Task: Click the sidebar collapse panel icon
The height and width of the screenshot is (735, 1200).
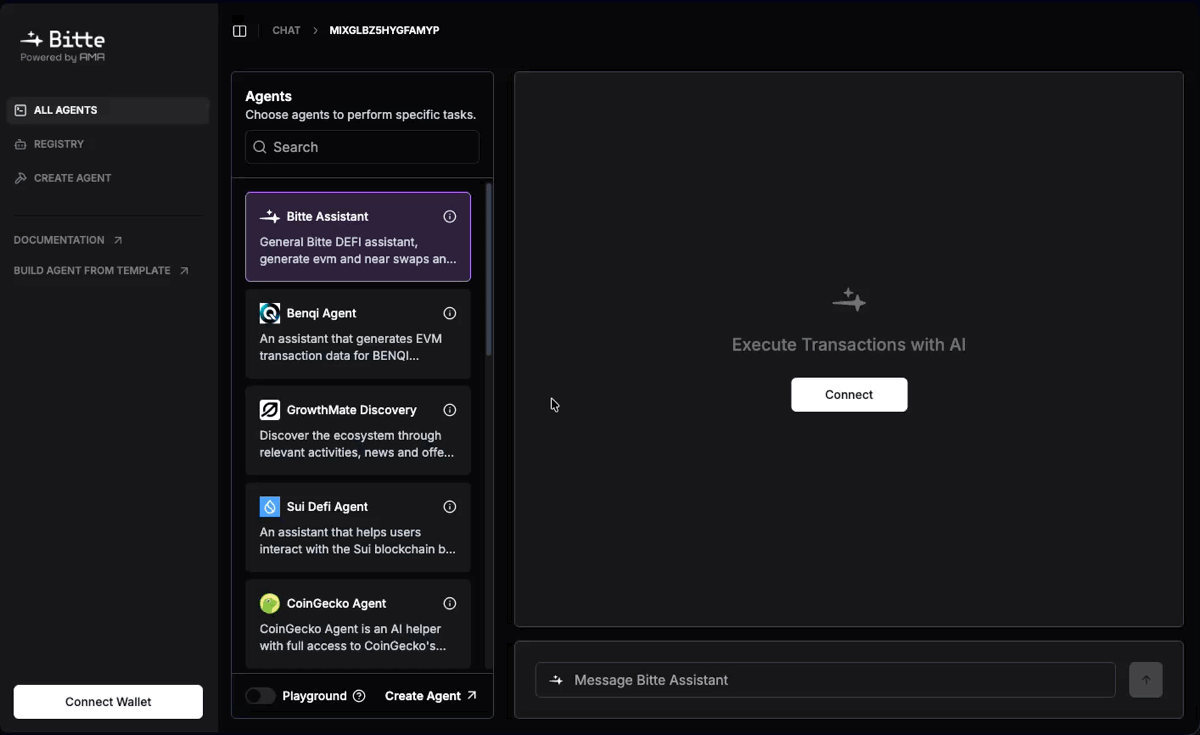Action: [x=240, y=30]
